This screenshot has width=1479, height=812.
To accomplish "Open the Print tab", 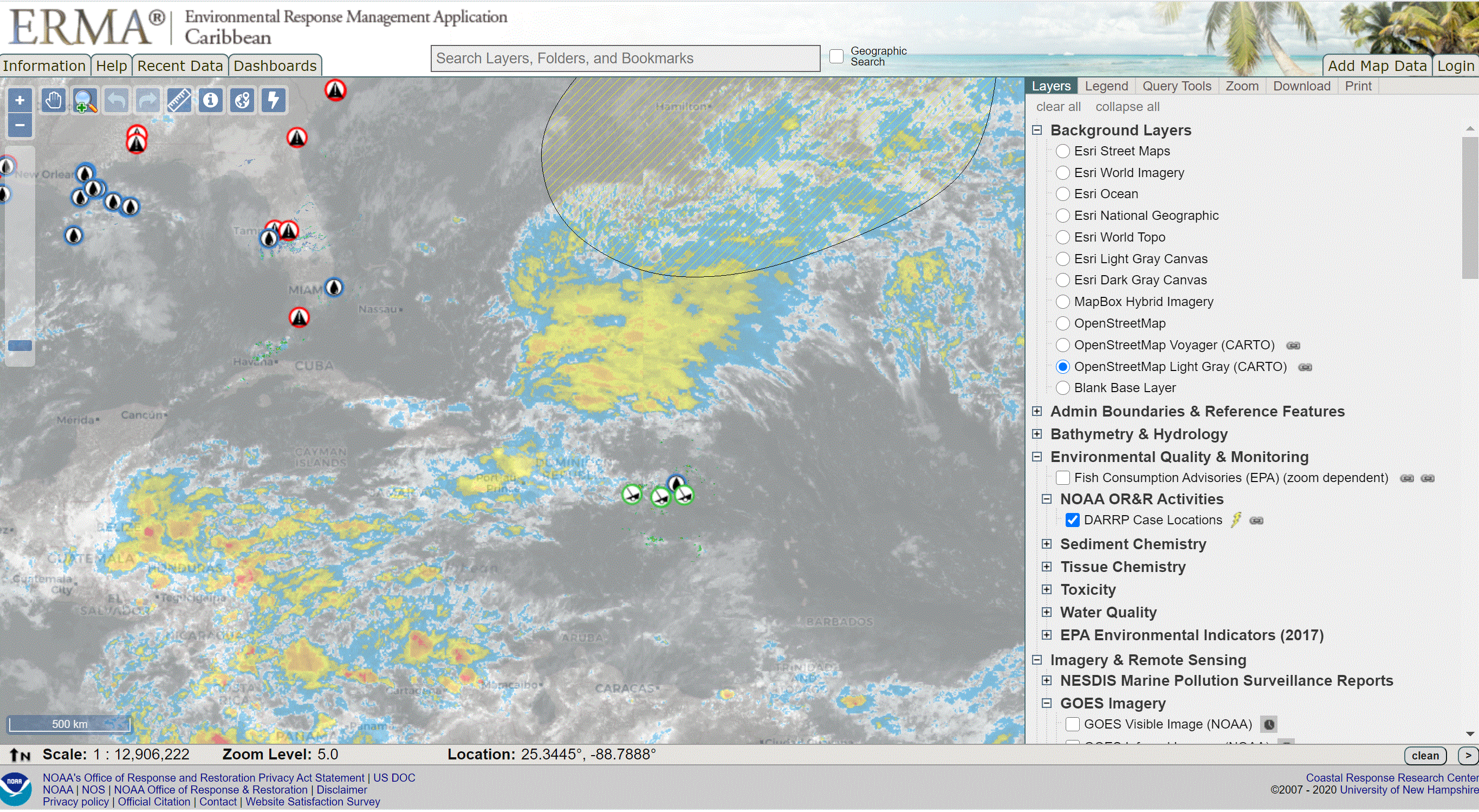I will [x=1358, y=86].
